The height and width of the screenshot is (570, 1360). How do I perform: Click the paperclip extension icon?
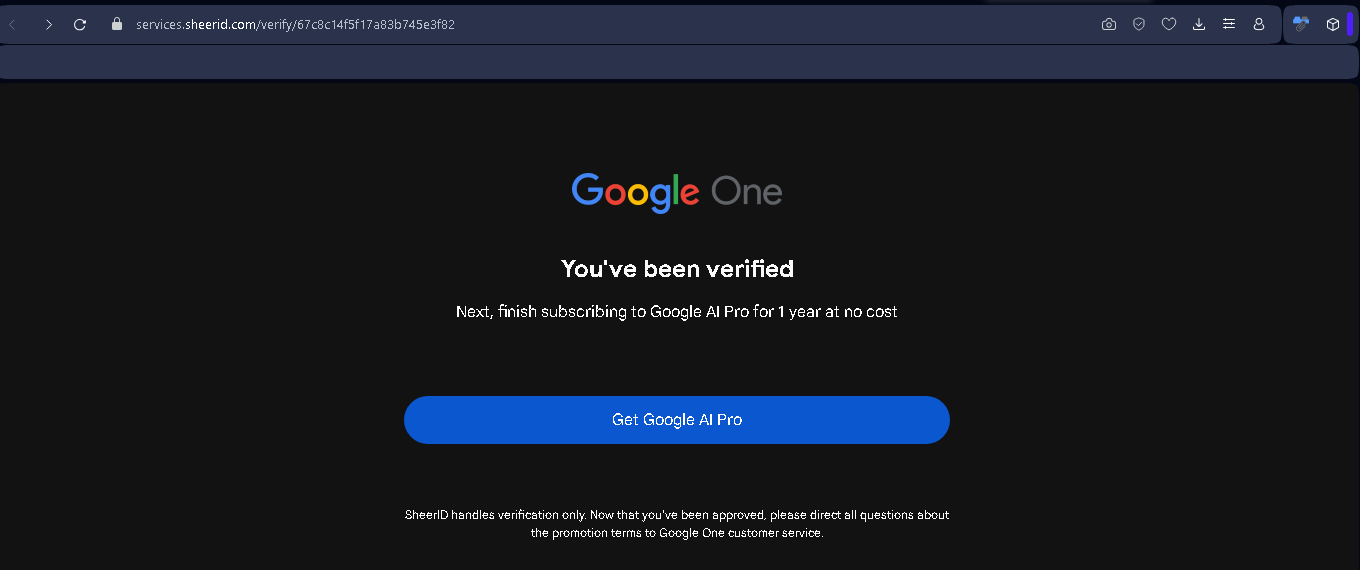click(x=1301, y=24)
